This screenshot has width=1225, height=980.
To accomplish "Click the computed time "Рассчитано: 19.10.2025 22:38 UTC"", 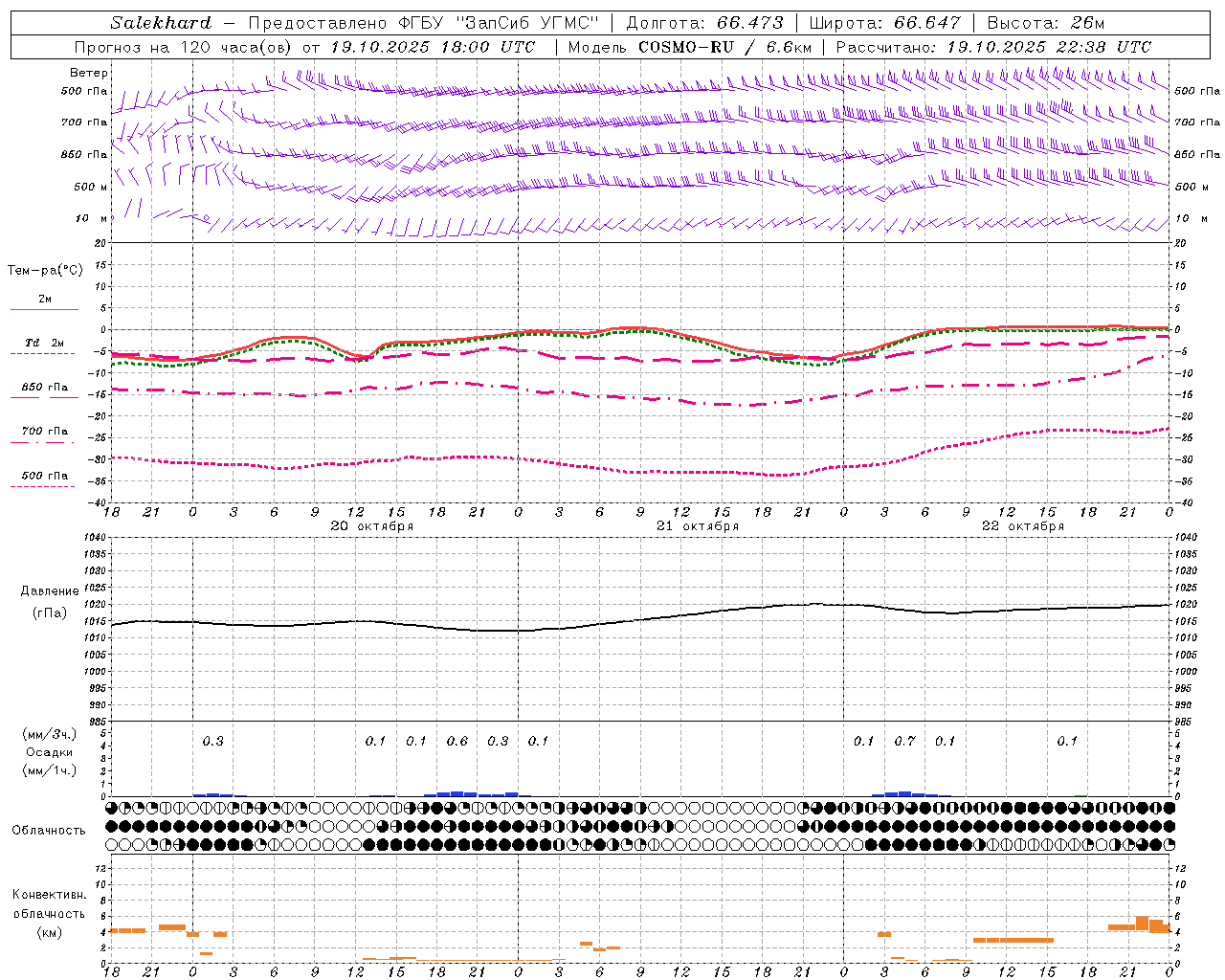I will (993, 47).
